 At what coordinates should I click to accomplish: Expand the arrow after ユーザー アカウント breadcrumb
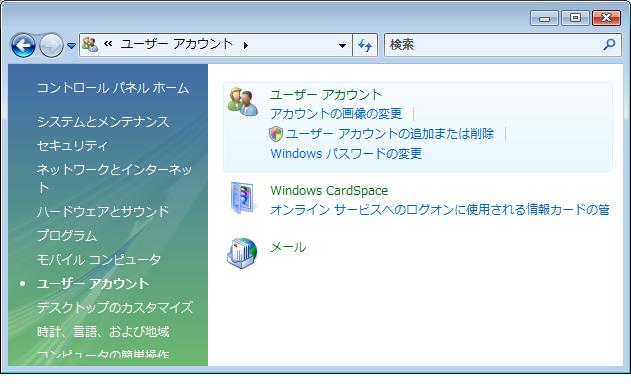click(x=245, y=45)
